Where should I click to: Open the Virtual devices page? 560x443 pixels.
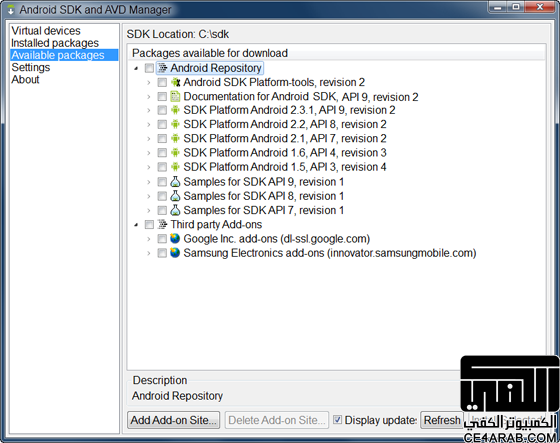(x=46, y=31)
